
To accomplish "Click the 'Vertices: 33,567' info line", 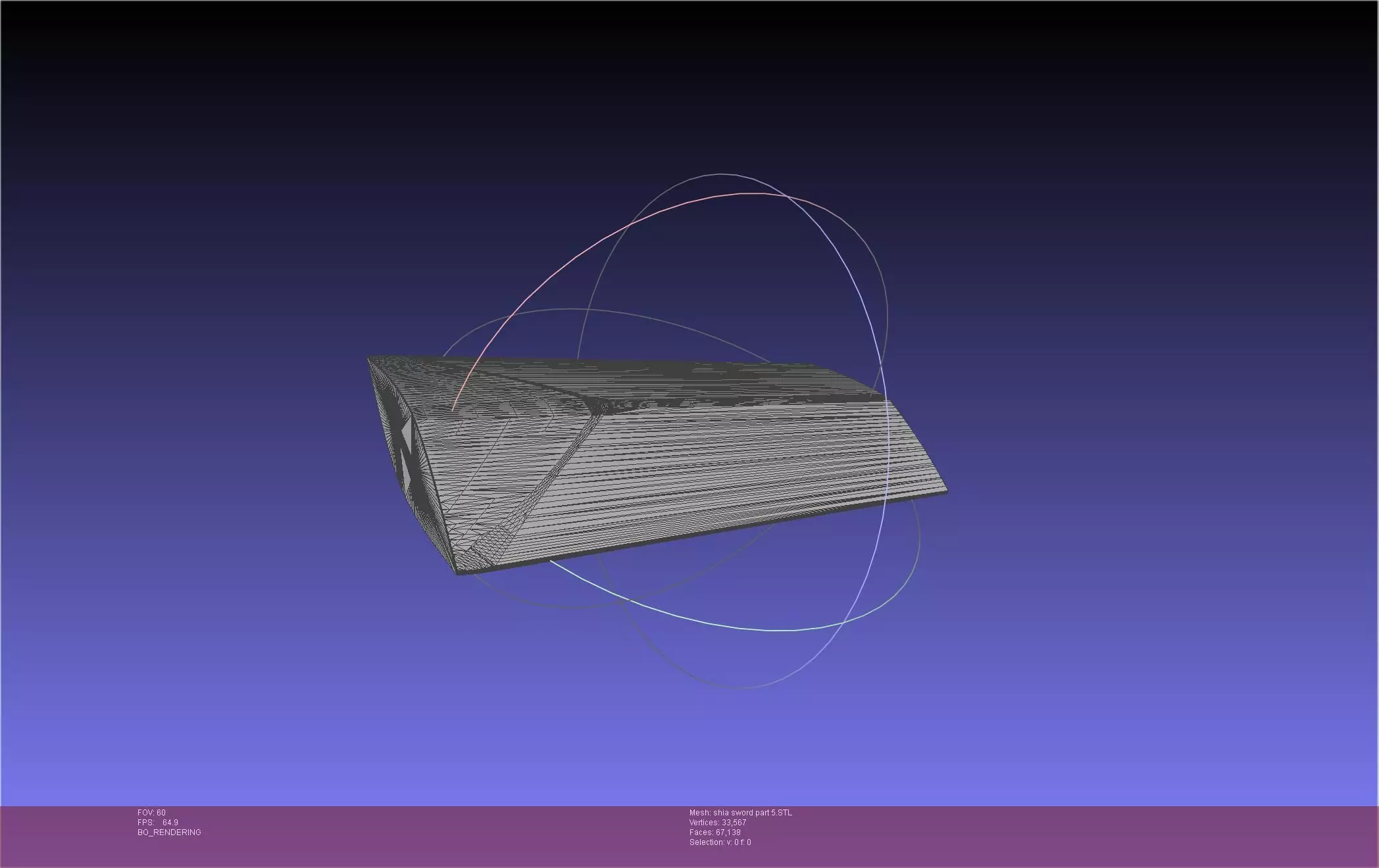I will pyautogui.click(x=718, y=823).
